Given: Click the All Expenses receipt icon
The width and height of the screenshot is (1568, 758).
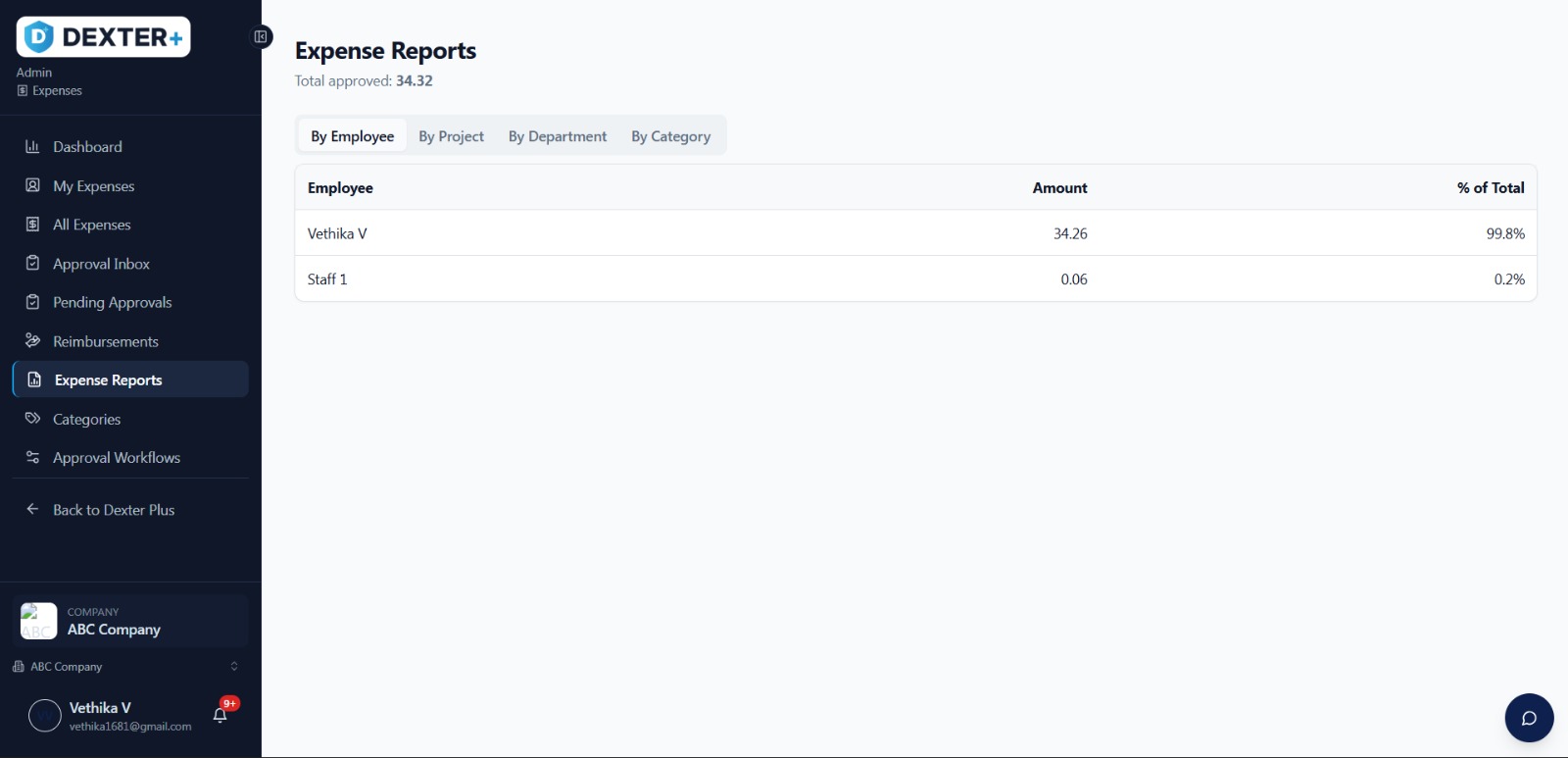Looking at the screenshot, I should [x=32, y=225].
